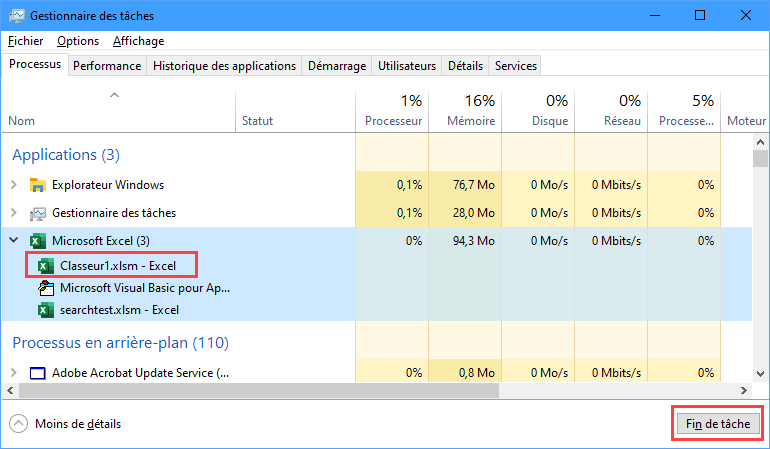Switch to the Services tab
770x449 pixels.
point(516,66)
